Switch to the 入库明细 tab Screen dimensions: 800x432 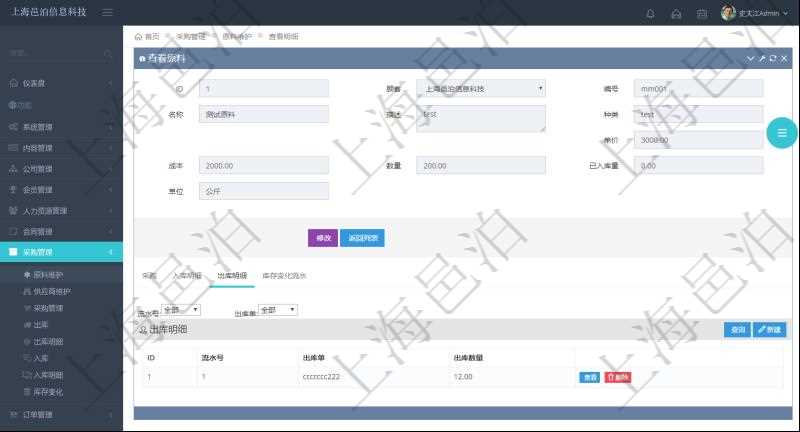pyautogui.click(x=187, y=275)
